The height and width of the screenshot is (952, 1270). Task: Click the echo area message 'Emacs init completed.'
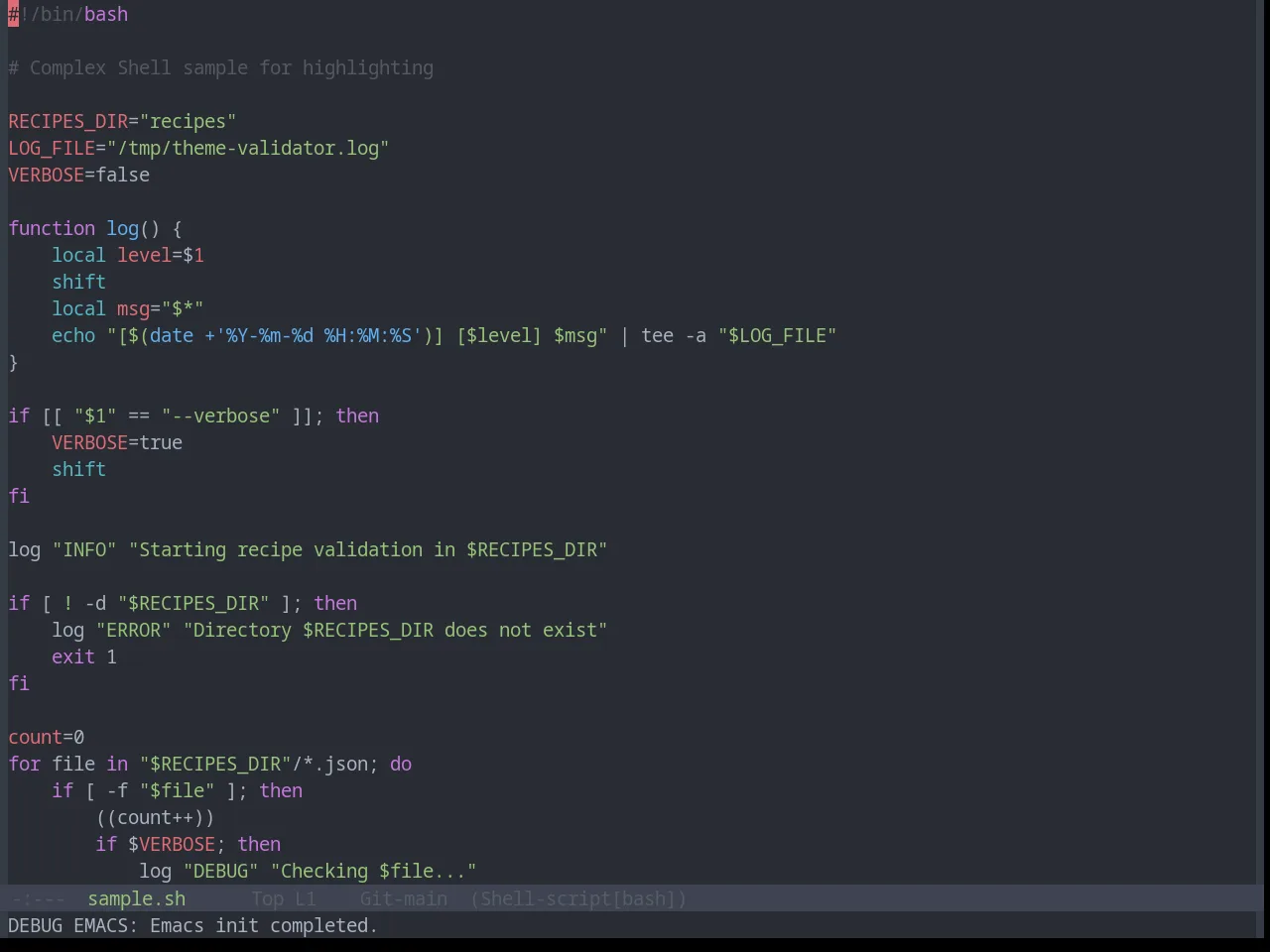click(264, 925)
